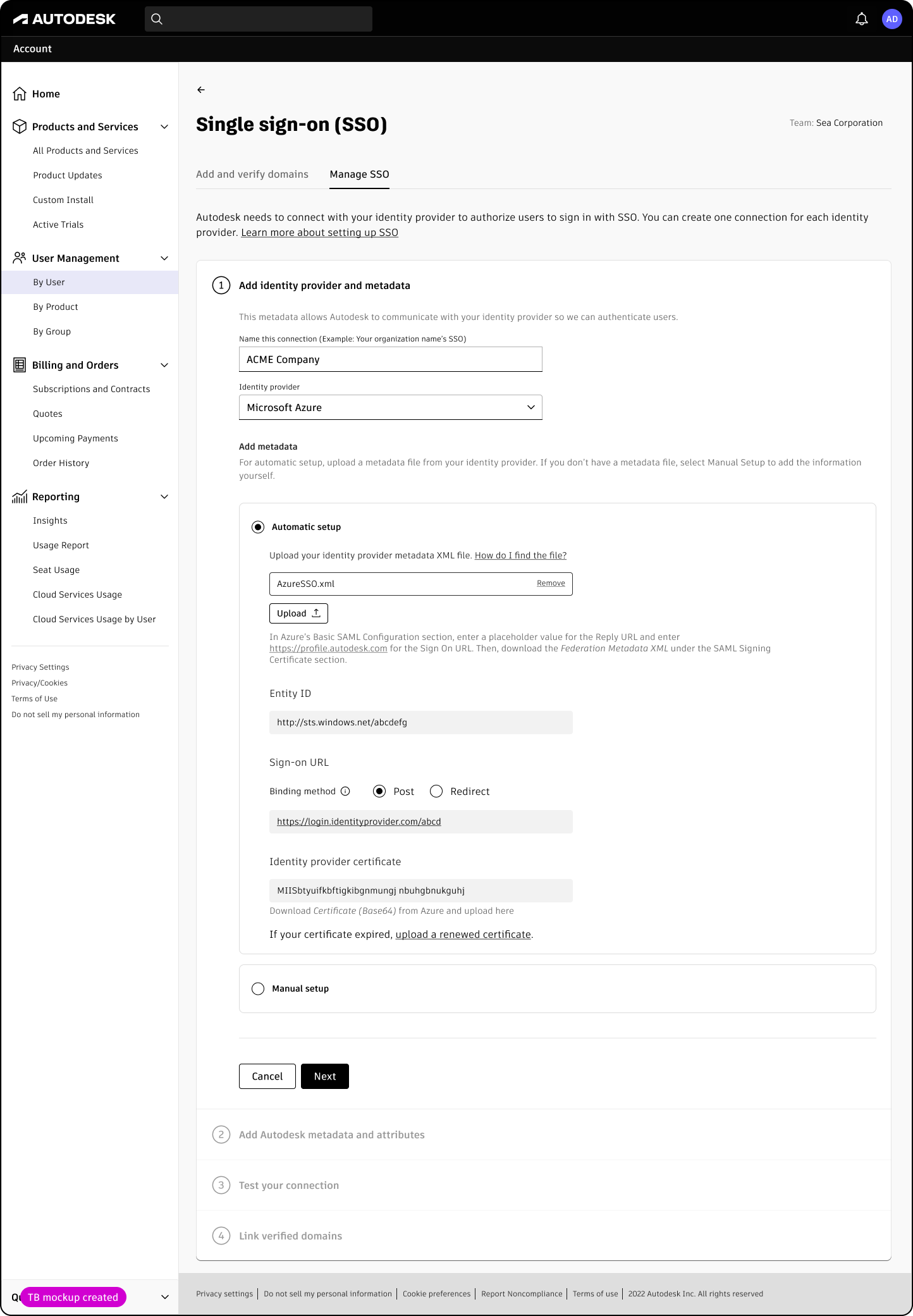Select the Manual setup radio button
This screenshot has width=913, height=1316.
(x=258, y=988)
